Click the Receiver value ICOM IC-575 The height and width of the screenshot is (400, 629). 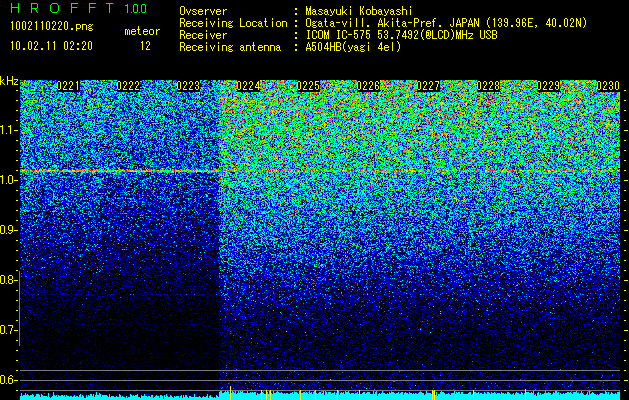tap(401, 35)
